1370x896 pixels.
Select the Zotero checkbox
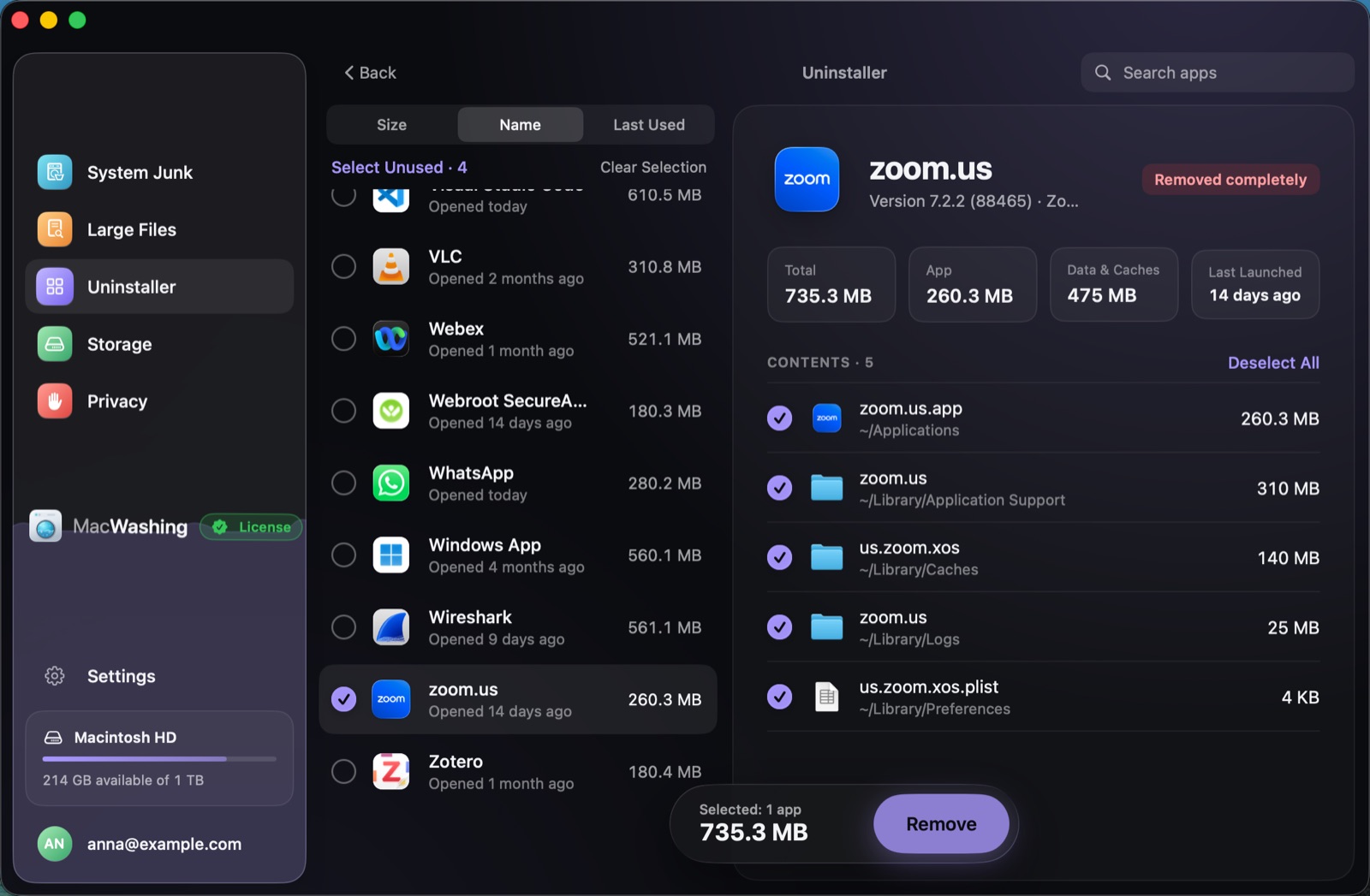pos(344,772)
